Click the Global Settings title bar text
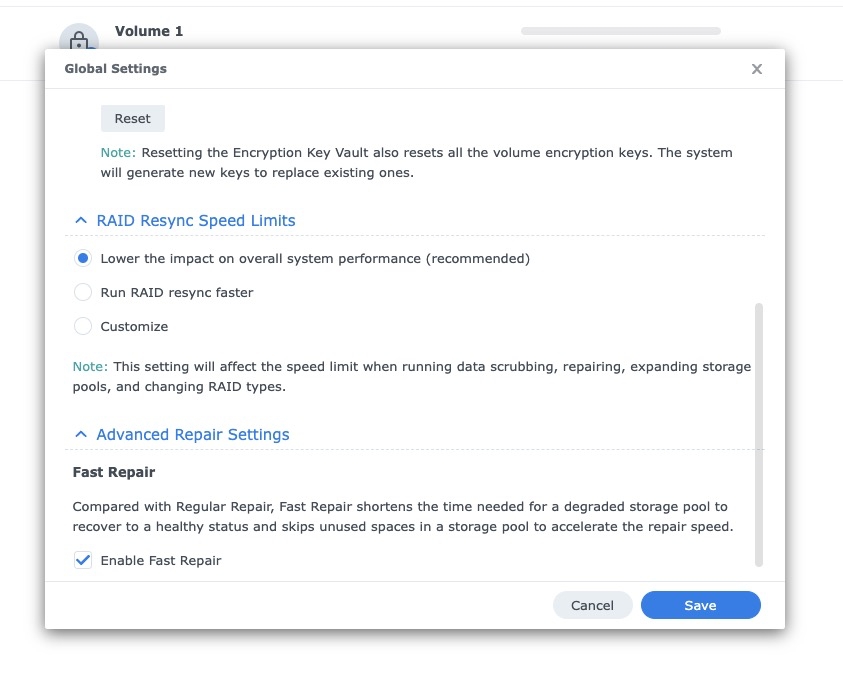This screenshot has height=685, width=843. [x=116, y=69]
